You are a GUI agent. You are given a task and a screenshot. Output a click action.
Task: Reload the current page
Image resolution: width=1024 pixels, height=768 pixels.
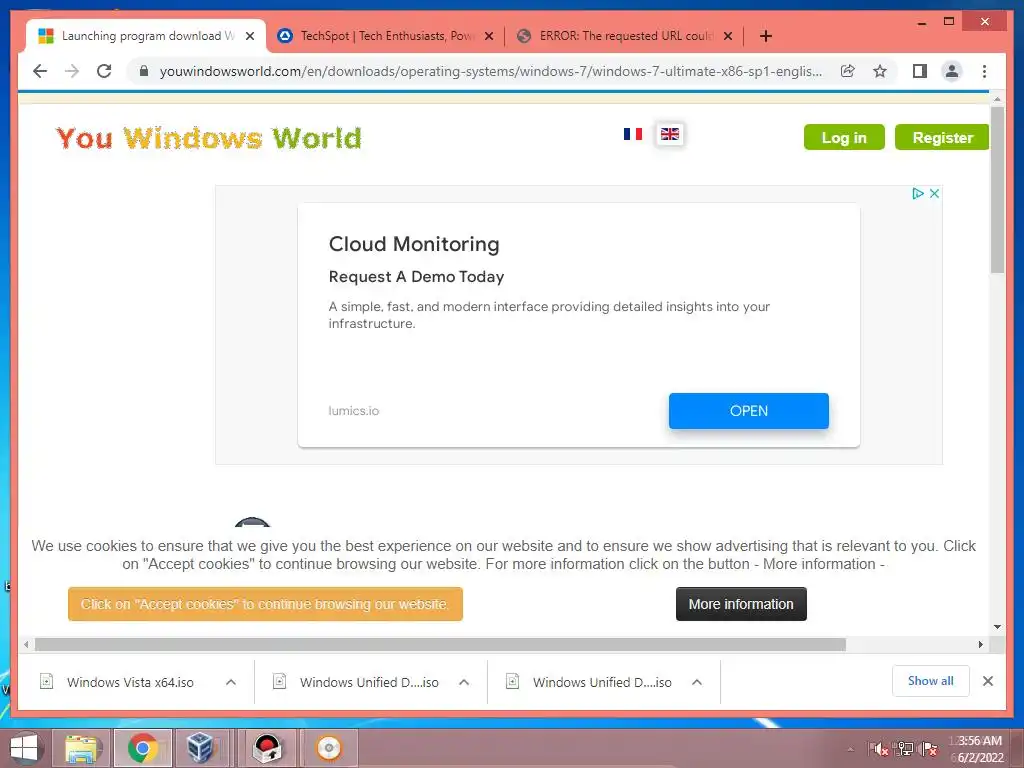point(104,71)
